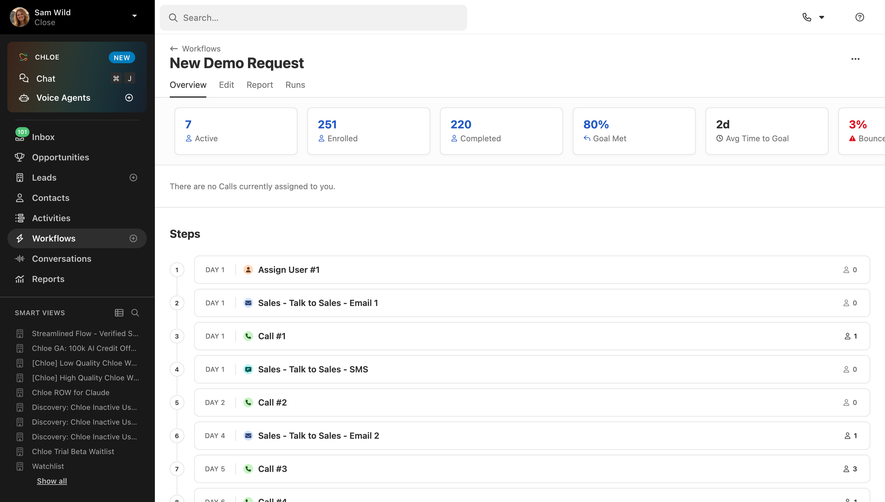
Task: Open step Call #3
Action: [x=532, y=469]
